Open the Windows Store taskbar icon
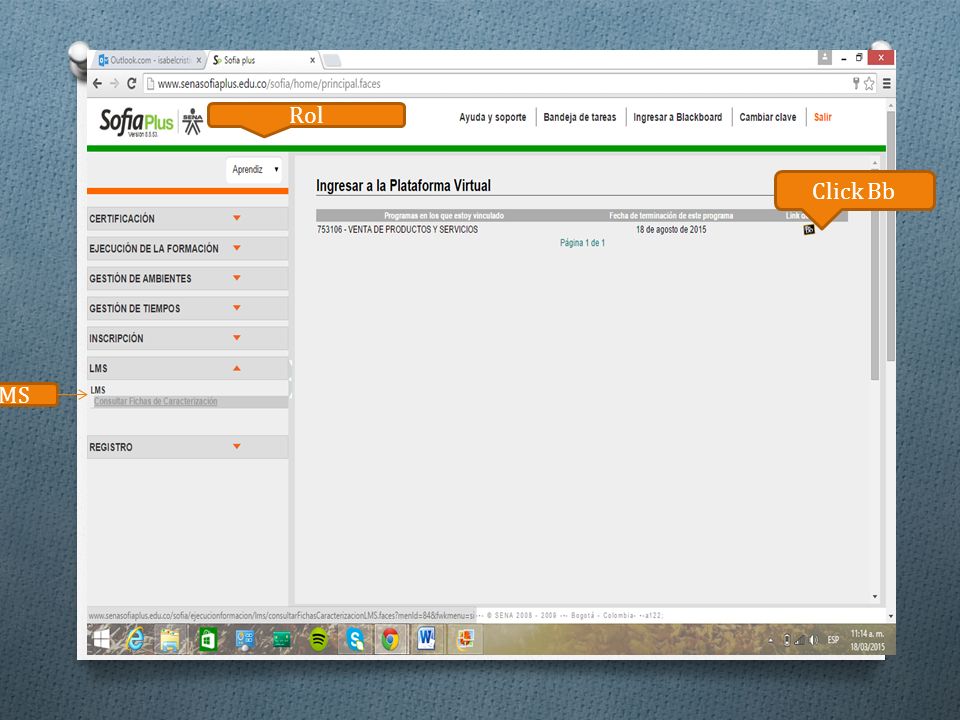The width and height of the screenshot is (960, 720). (x=208, y=640)
